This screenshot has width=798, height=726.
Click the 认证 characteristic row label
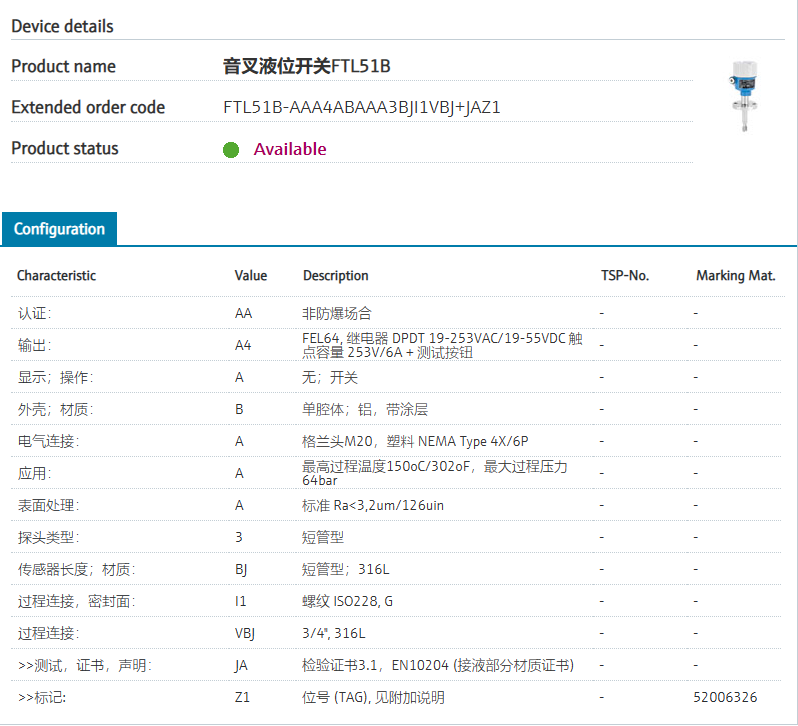click(x=34, y=313)
